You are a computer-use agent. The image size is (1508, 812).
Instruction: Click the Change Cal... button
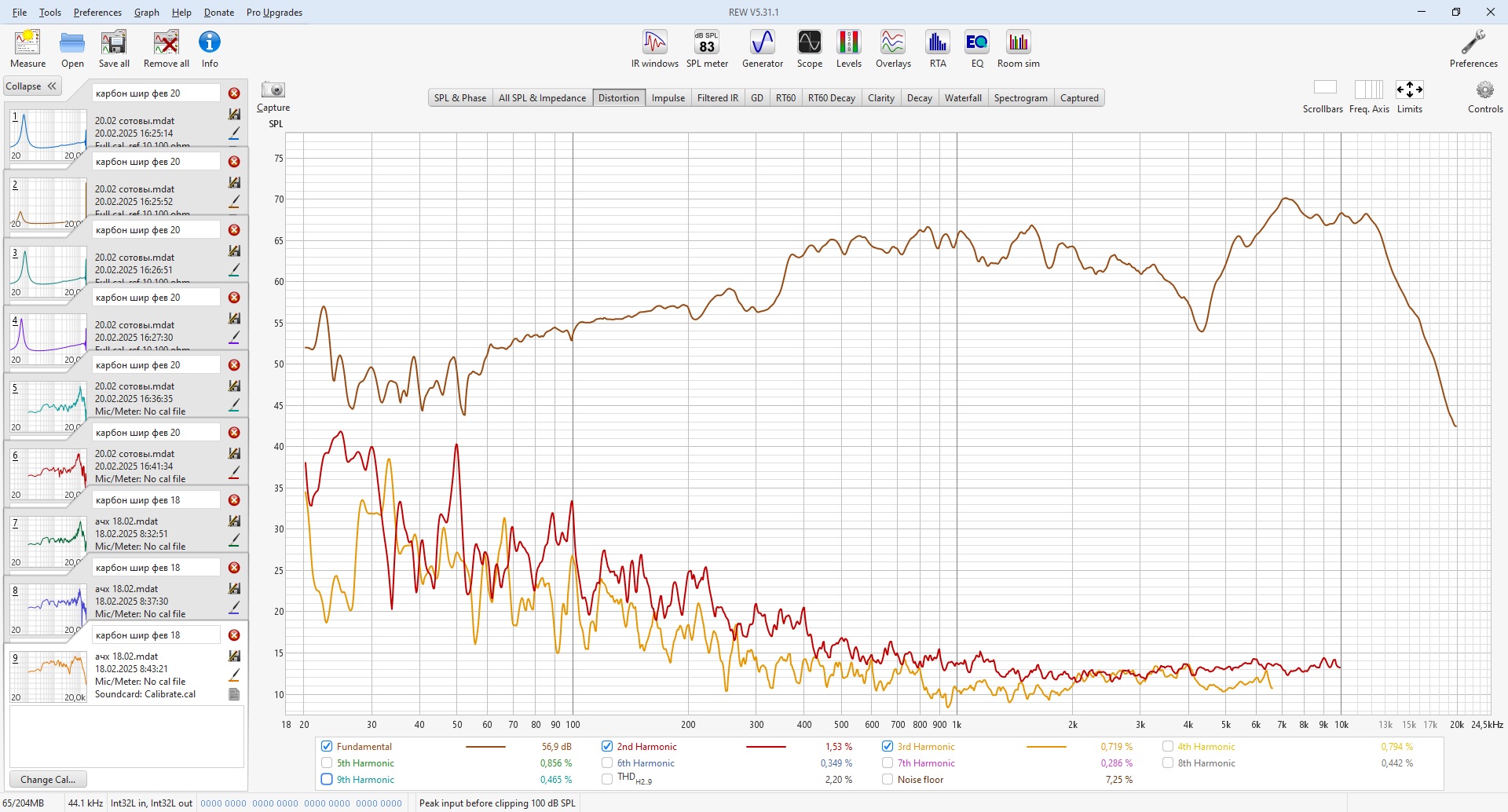coord(48,780)
